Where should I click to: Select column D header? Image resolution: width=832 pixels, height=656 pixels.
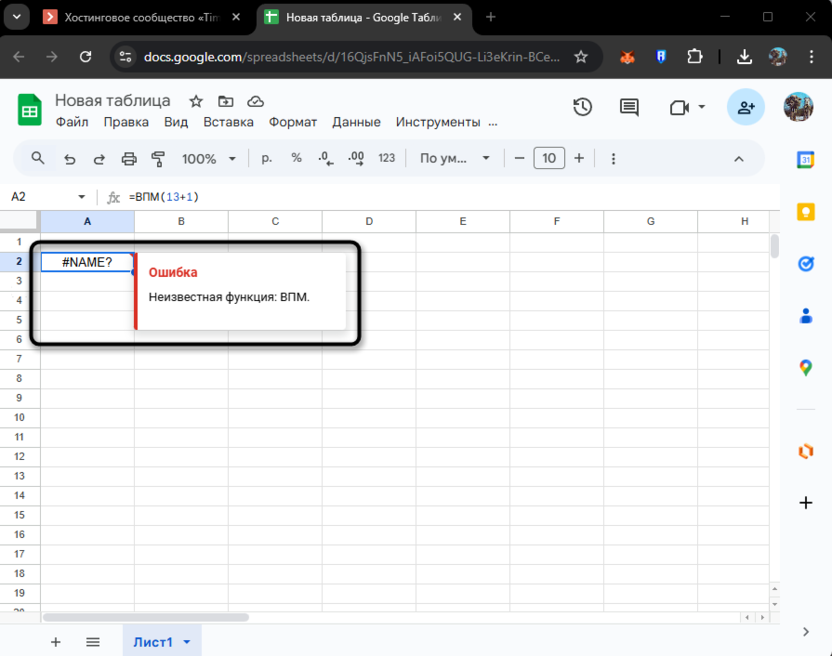tap(369, 221)
